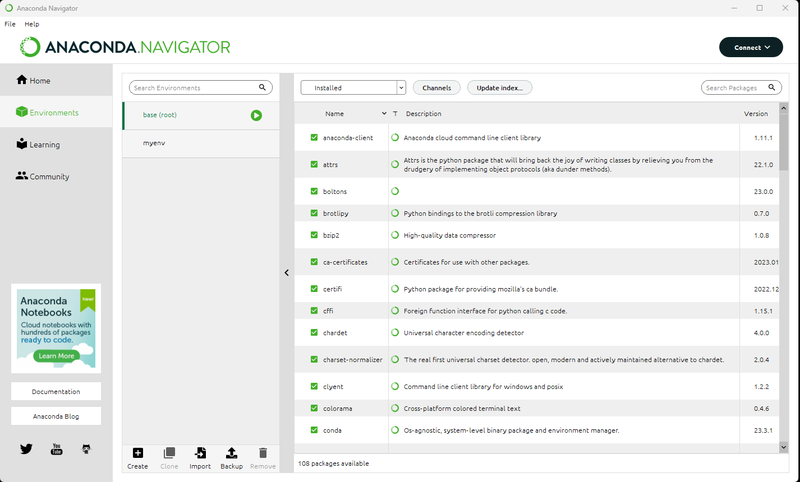This screenshot has height=482, width=800.
Task: Click the Description column header
Action: coord(423,114)
